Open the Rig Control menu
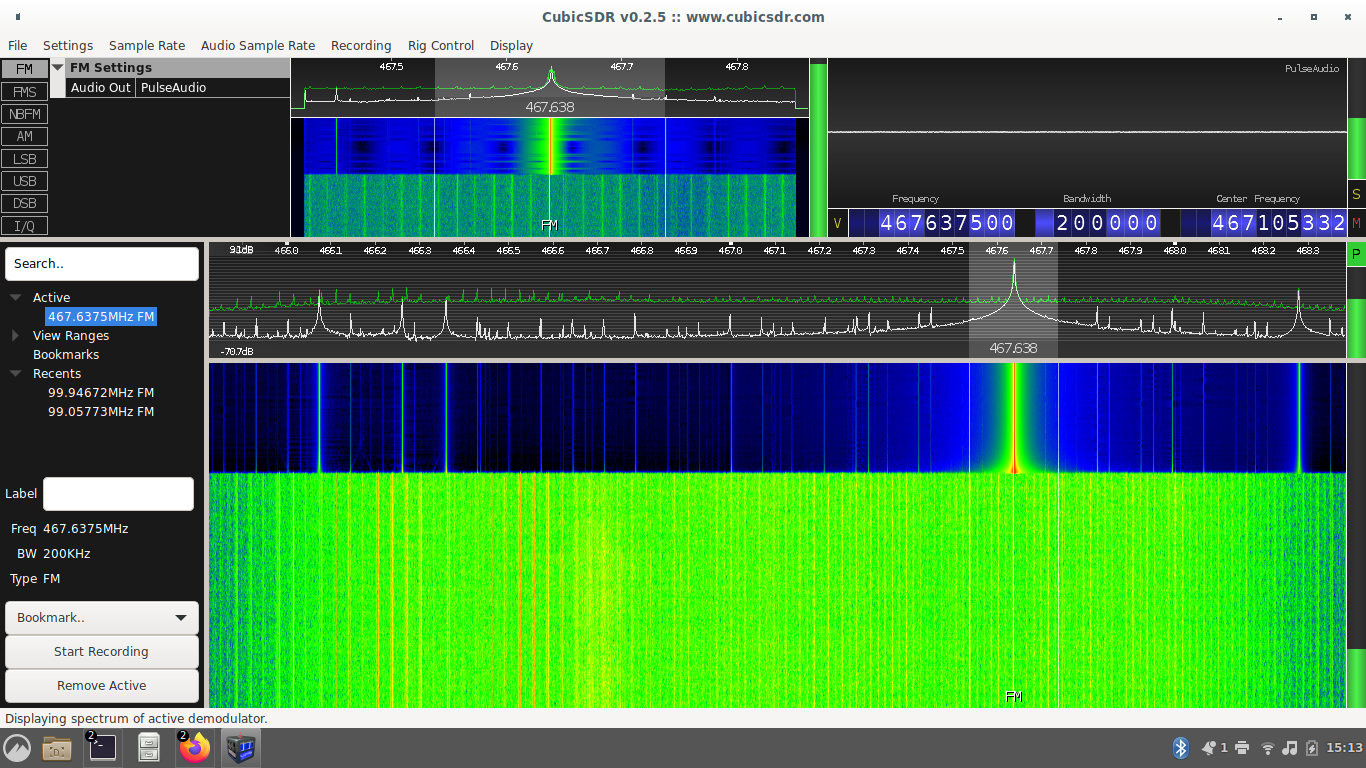 pos(440,45)
